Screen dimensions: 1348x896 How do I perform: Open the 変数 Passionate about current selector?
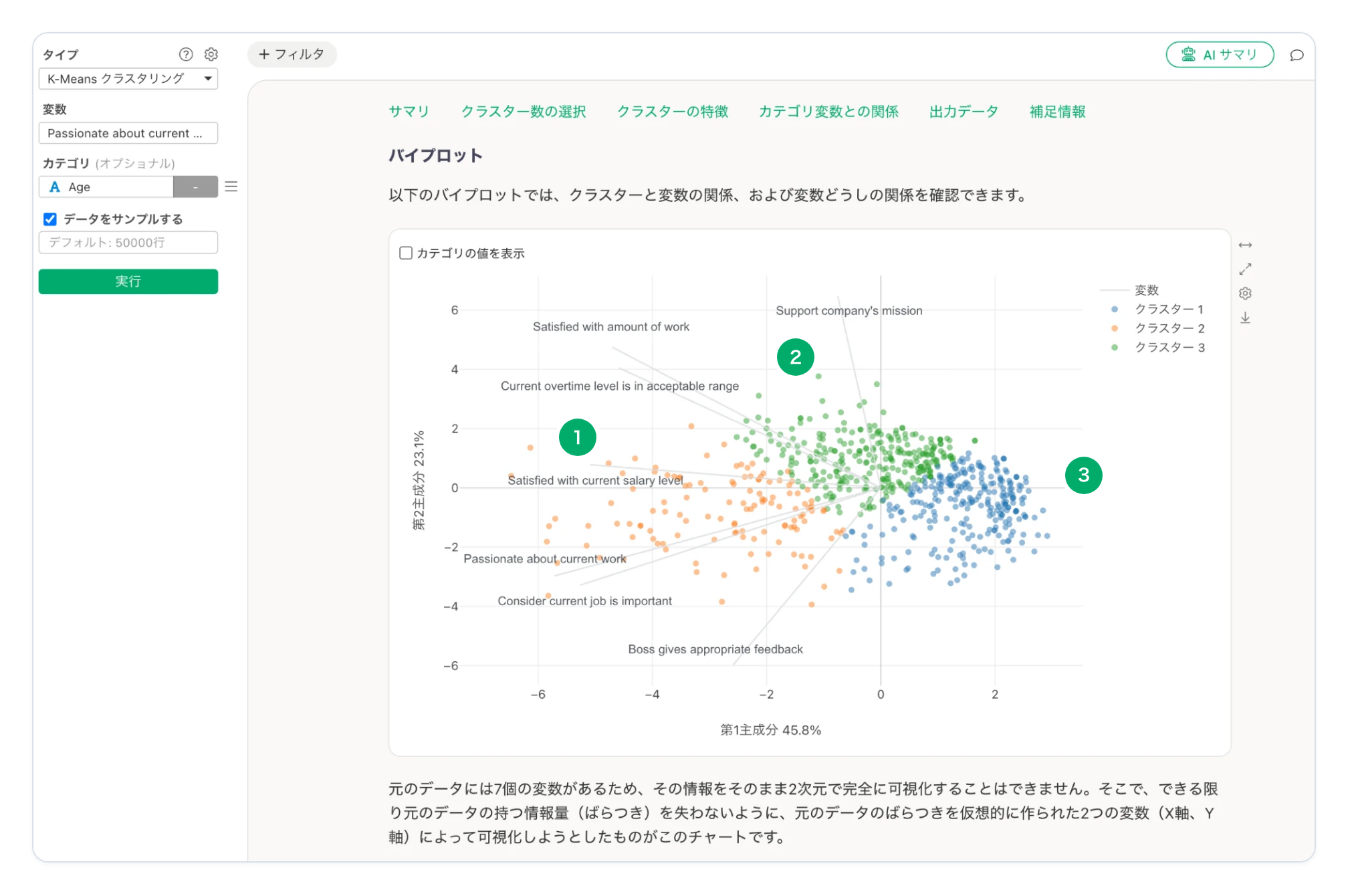[128, 133]
